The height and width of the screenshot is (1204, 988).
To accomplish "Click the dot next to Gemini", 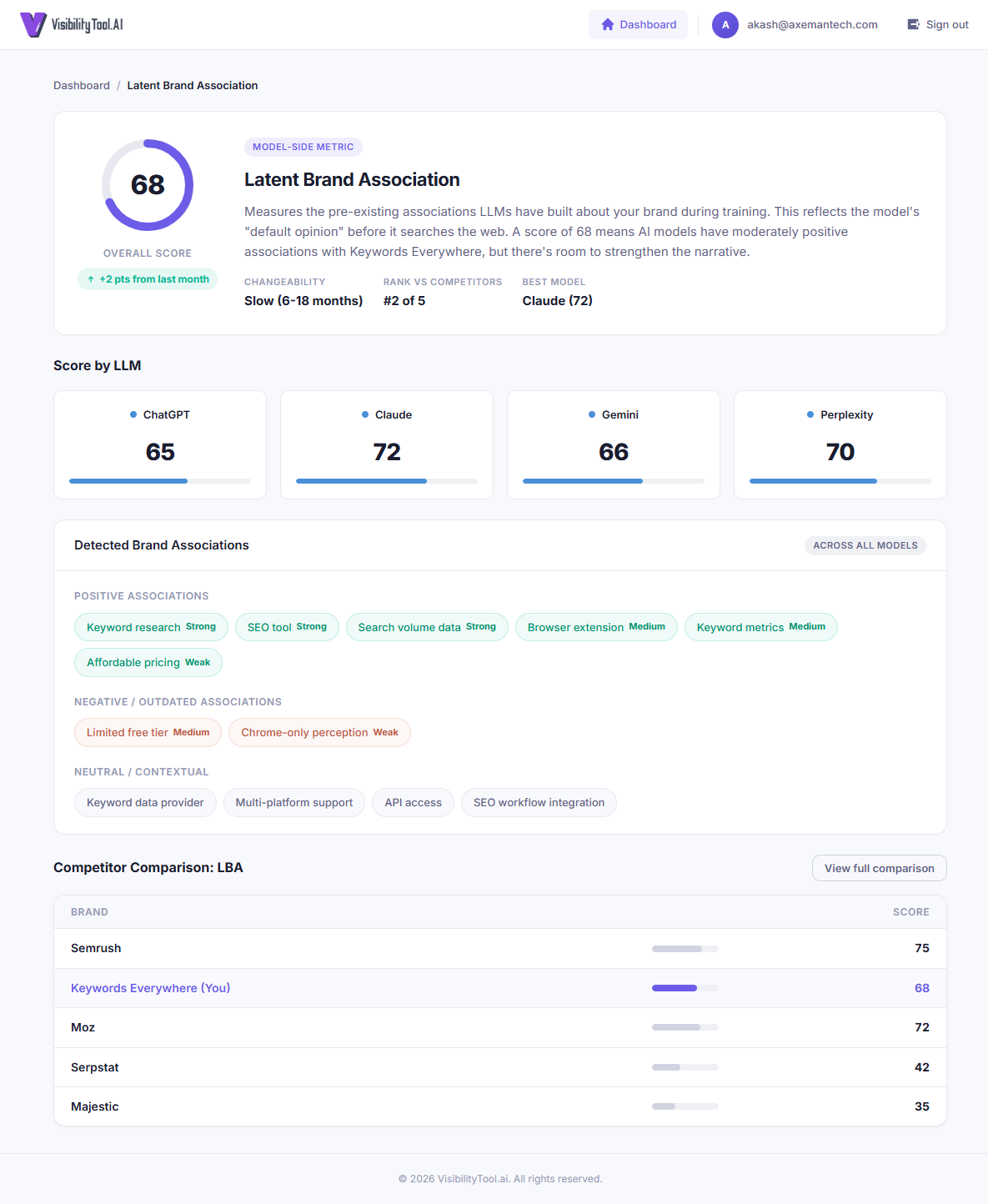I will pos(590,414).
